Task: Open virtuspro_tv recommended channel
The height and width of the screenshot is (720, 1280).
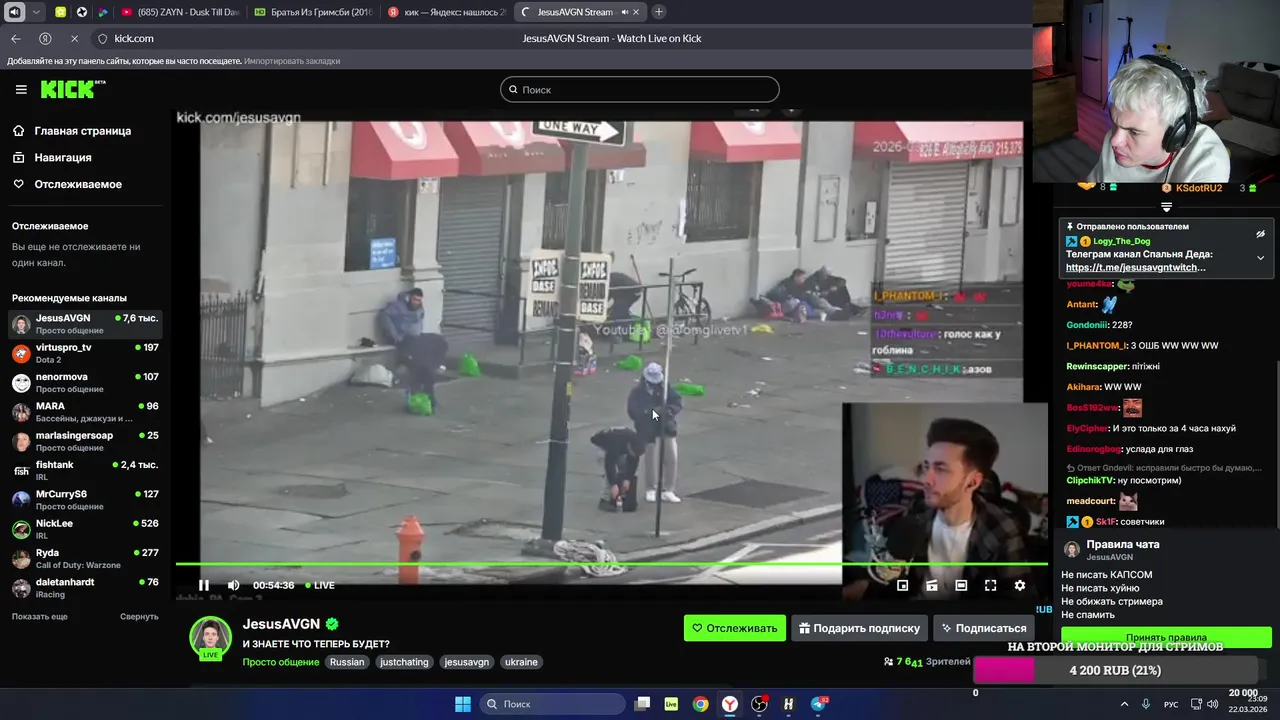Action: click(85, 353)
